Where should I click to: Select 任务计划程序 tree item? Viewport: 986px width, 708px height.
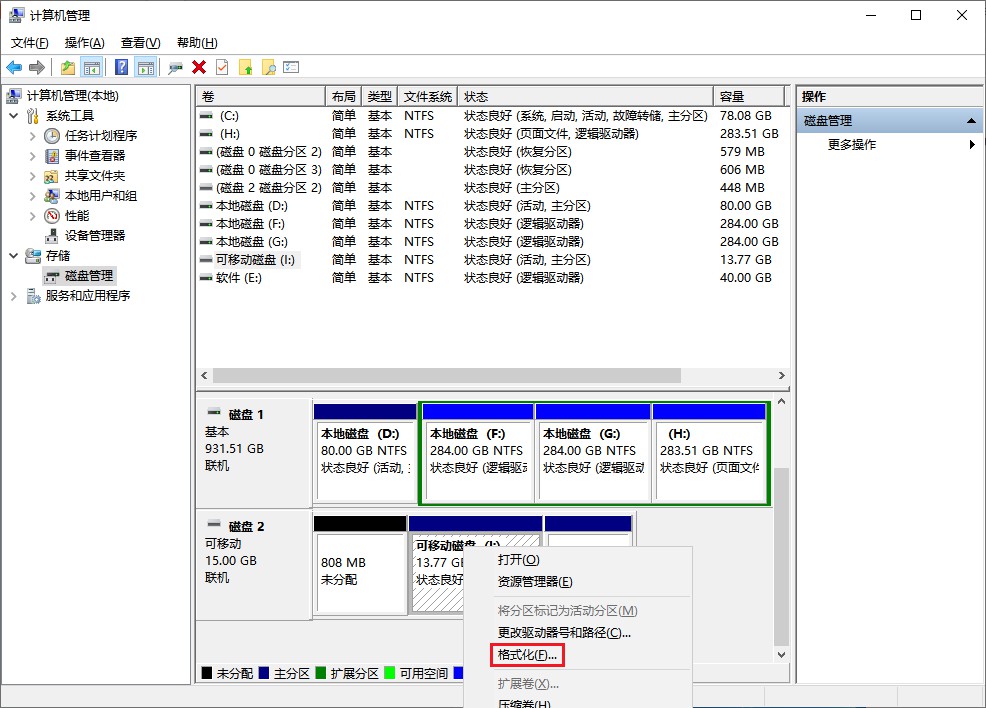point(101,136)
